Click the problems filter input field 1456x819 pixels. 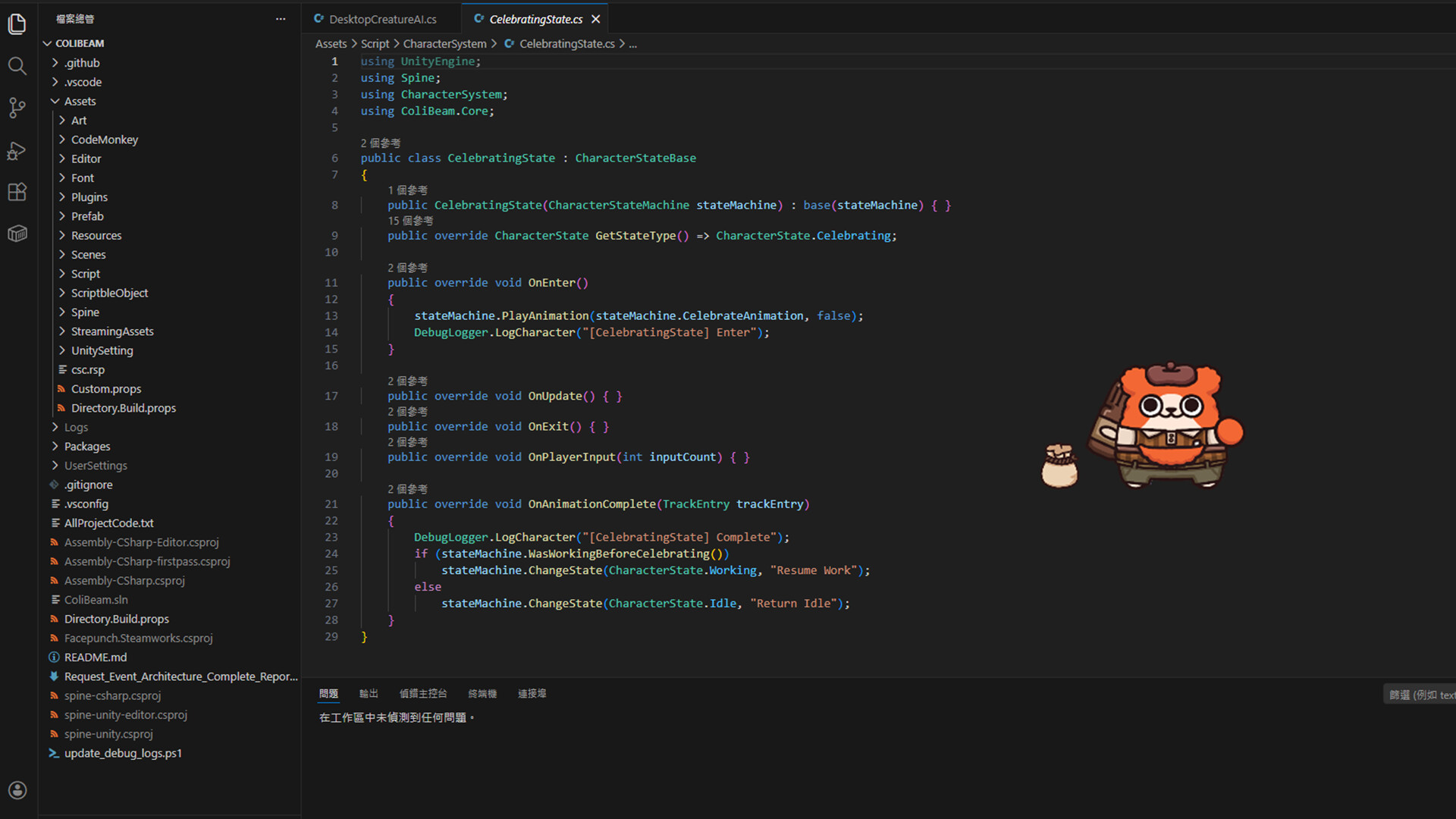(1421, 695)
